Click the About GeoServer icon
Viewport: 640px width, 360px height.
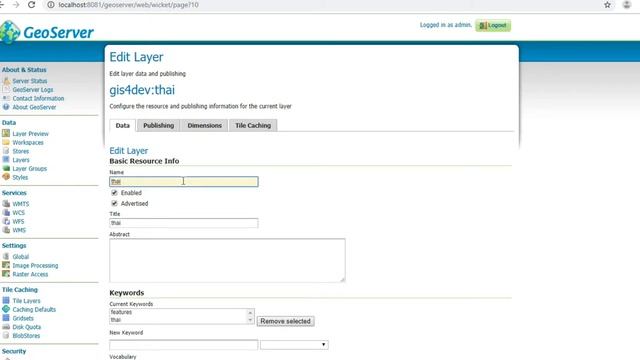coord(6,107)
